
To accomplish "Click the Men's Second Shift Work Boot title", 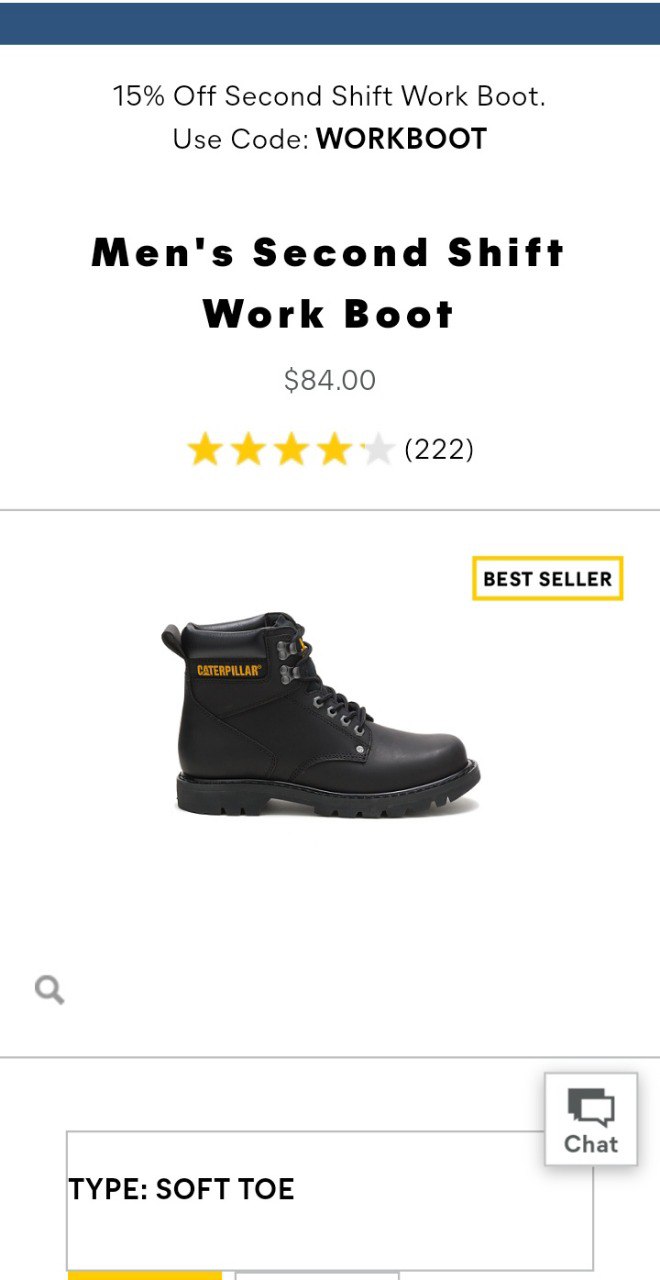I will pos(329,283).
